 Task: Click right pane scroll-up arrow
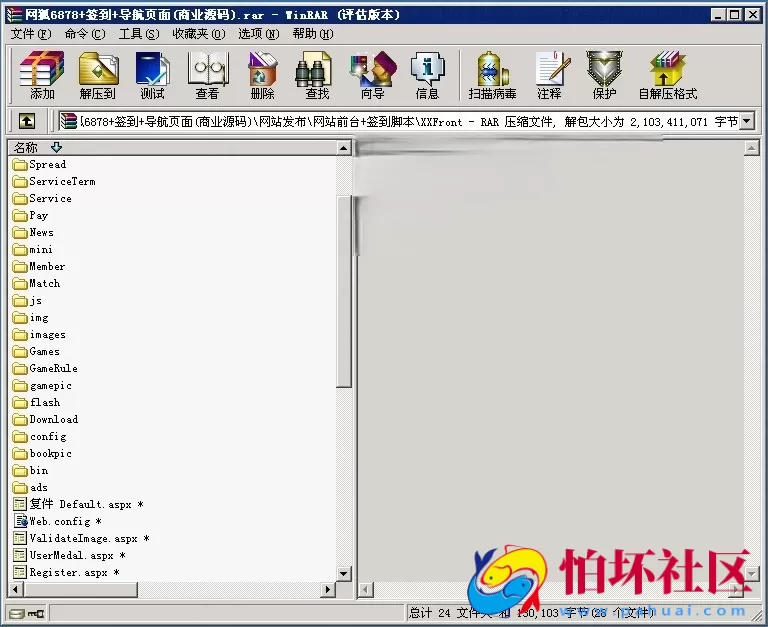(x=752, y=147)
